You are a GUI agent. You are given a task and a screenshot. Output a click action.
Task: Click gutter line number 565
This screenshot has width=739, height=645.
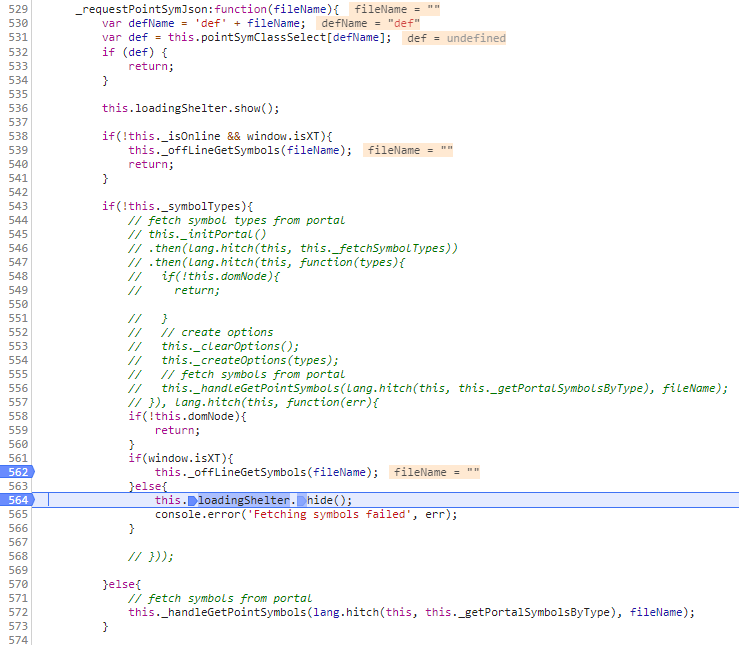(18, 514)
